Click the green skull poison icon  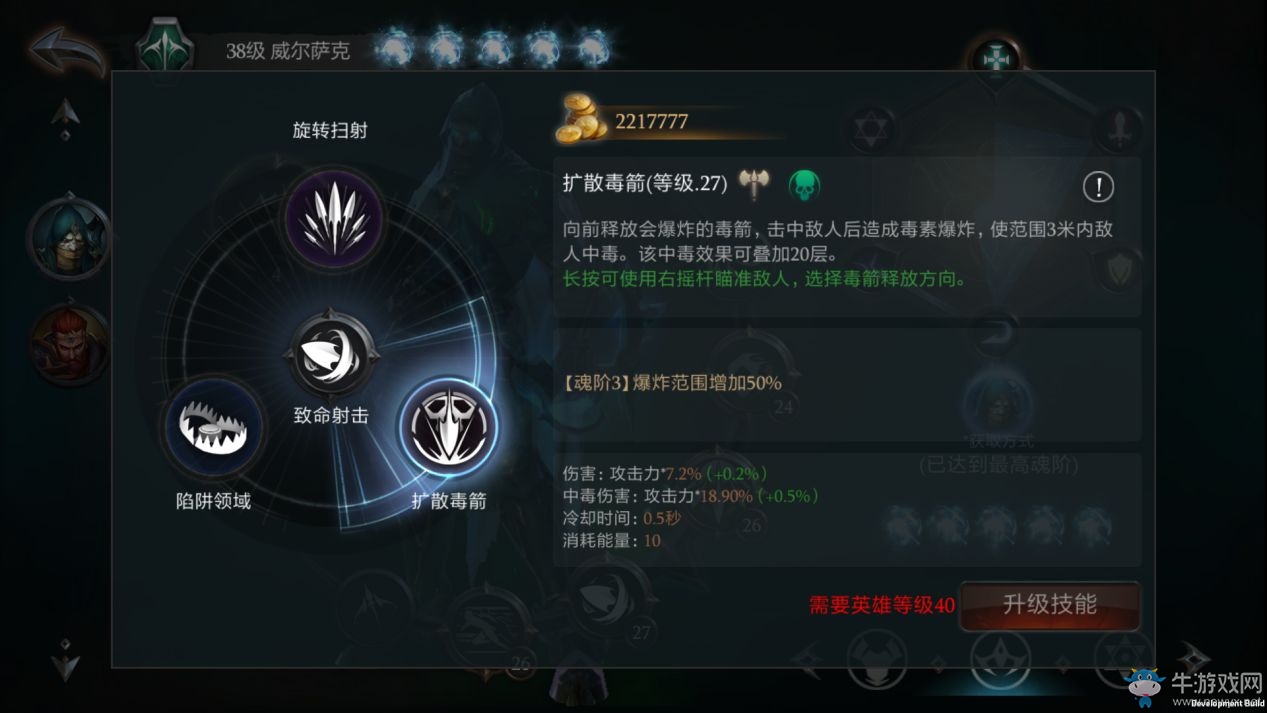804,184
